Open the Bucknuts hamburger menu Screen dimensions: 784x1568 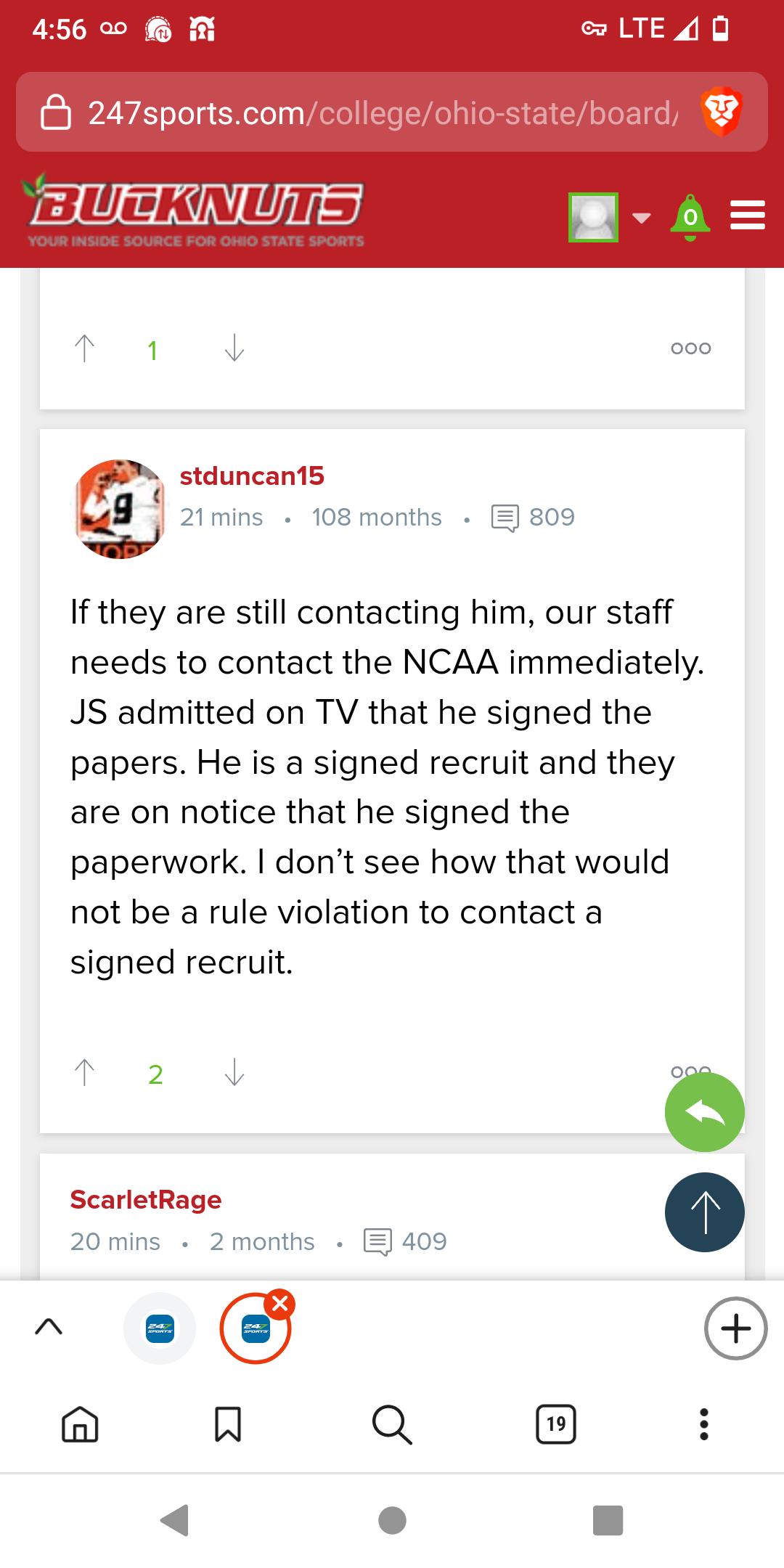pos(747,214)
